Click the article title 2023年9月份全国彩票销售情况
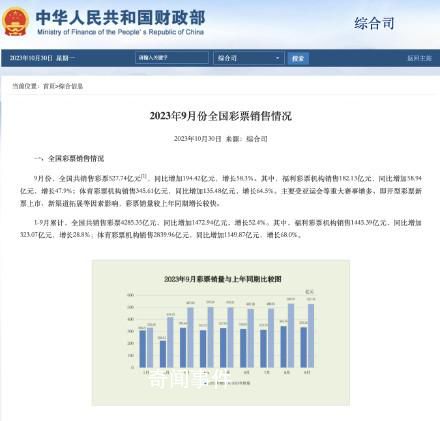Screen dimensions: 440x421 pyautogui.click(x=221, y=116)
